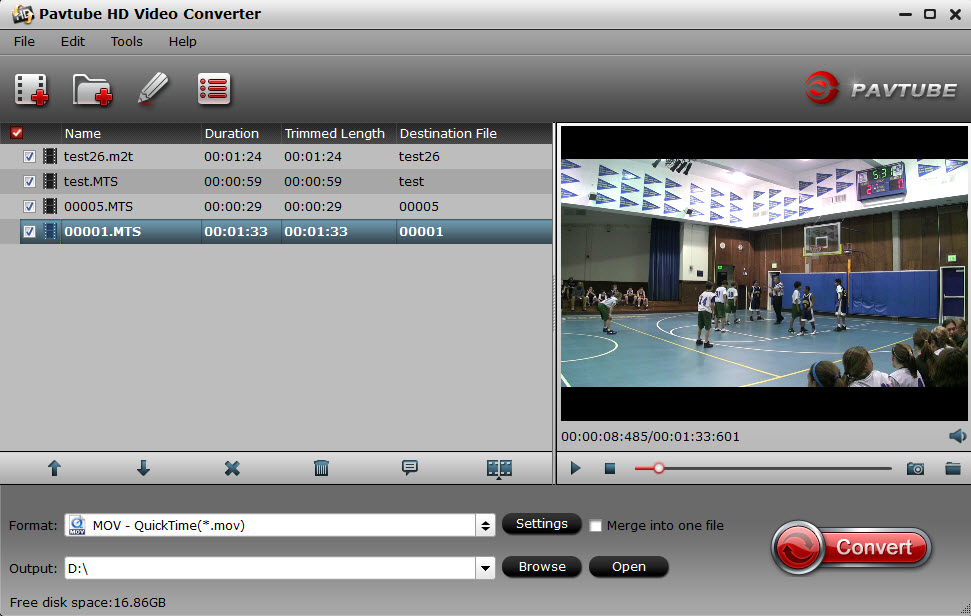Toggle the select-all checkbox in list header

coord(16,132)
